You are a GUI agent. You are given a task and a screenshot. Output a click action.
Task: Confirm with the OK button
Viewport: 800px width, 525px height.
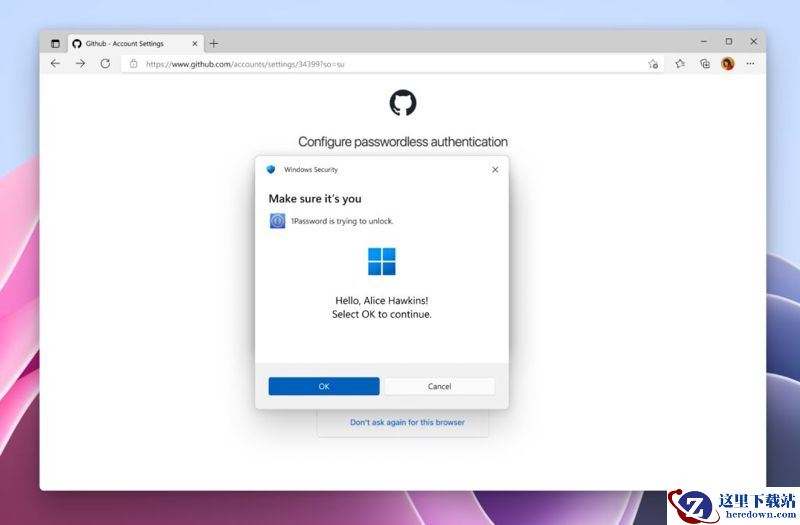324,386
